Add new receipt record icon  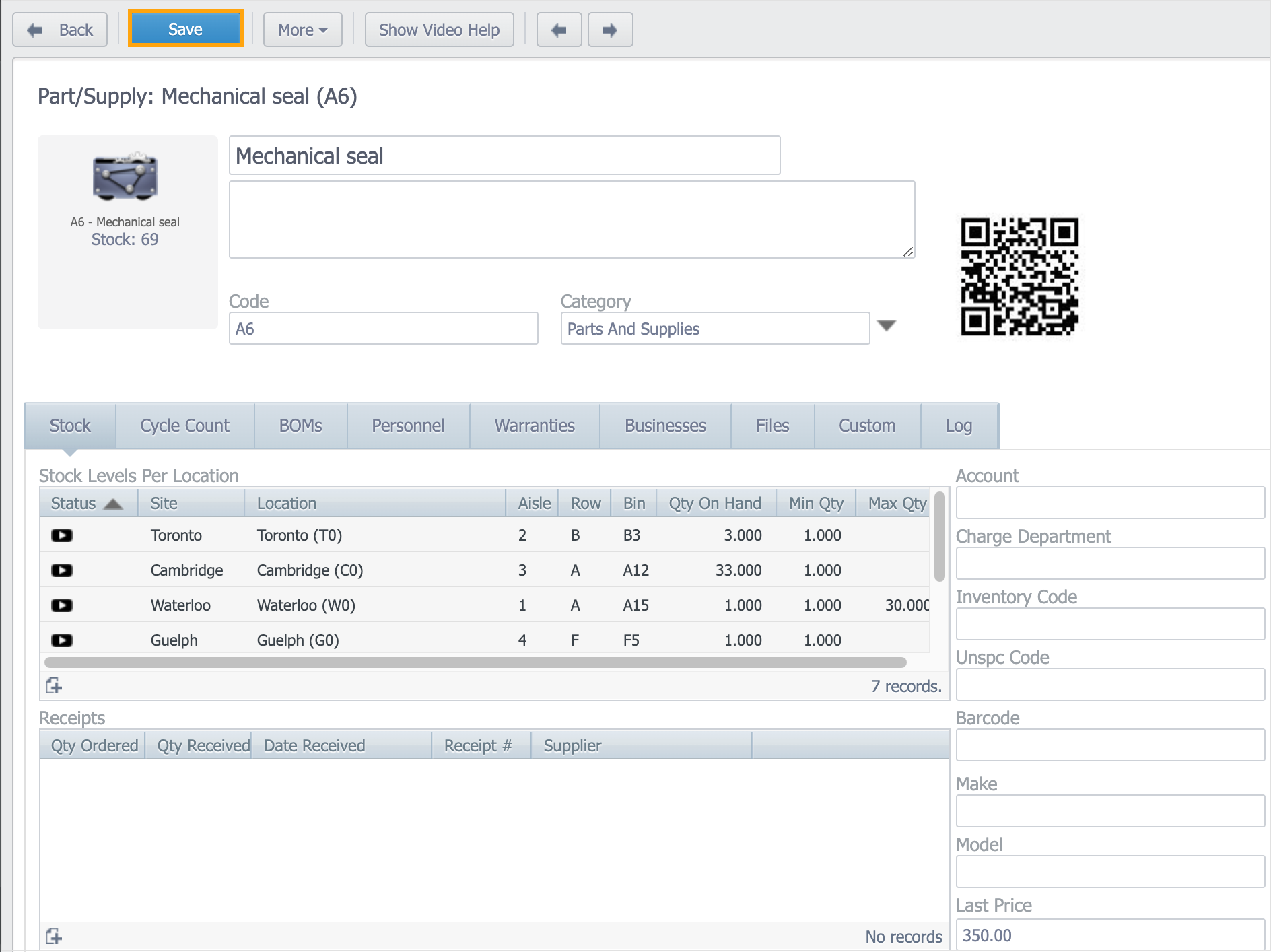point(54,937)
